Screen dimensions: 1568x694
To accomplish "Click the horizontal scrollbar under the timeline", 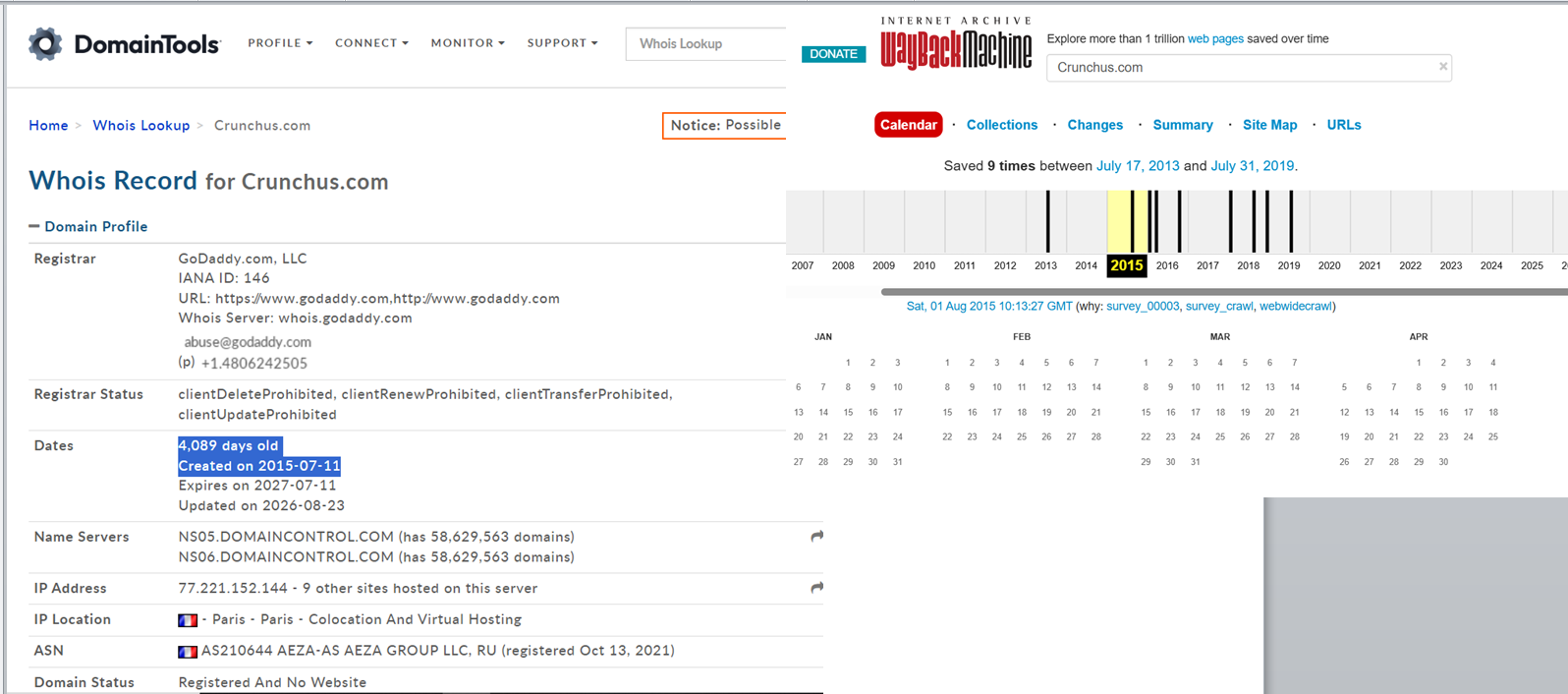I will pos(1224,292).
